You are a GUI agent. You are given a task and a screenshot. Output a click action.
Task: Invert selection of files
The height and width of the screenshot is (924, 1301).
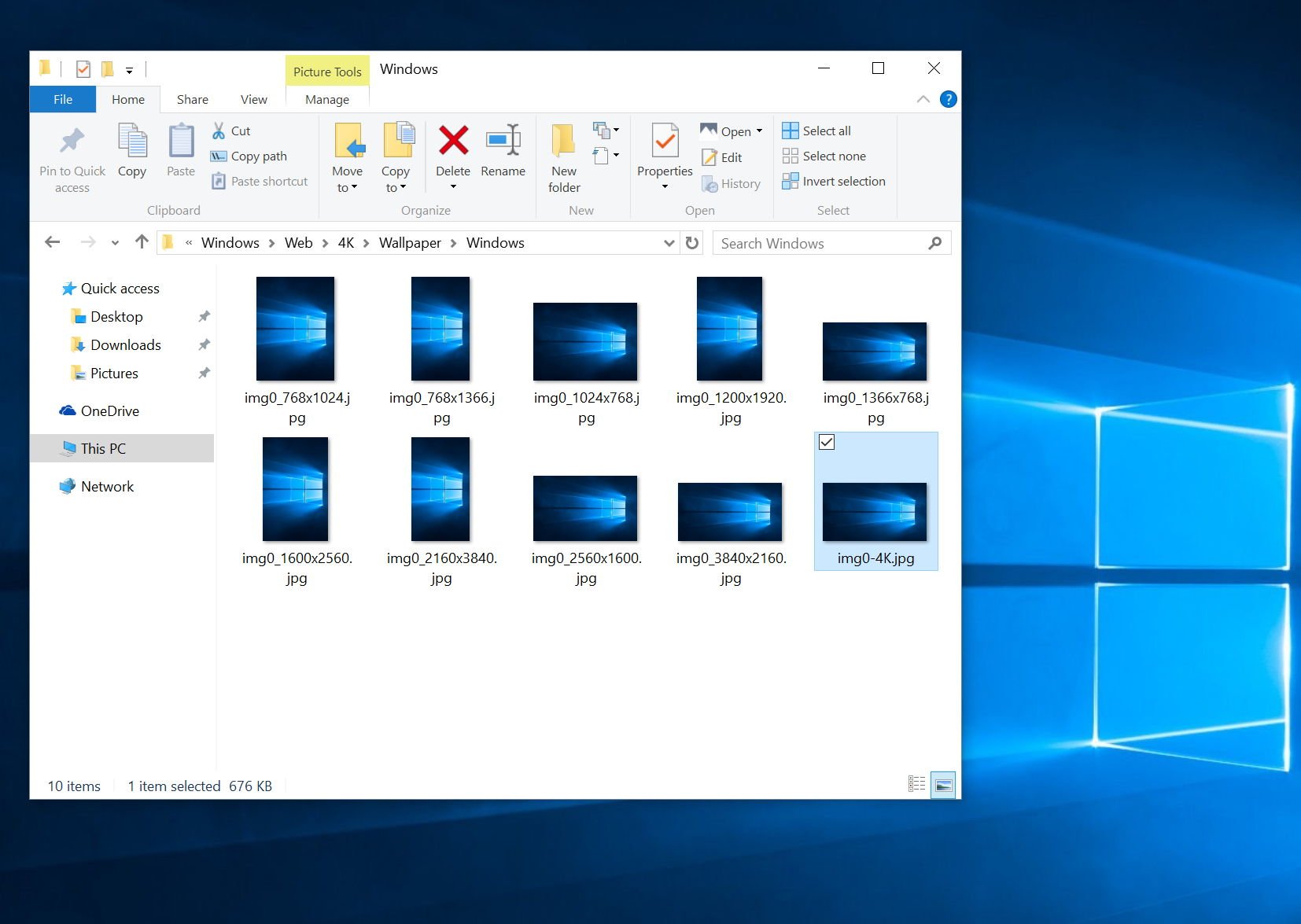[834, 181]
